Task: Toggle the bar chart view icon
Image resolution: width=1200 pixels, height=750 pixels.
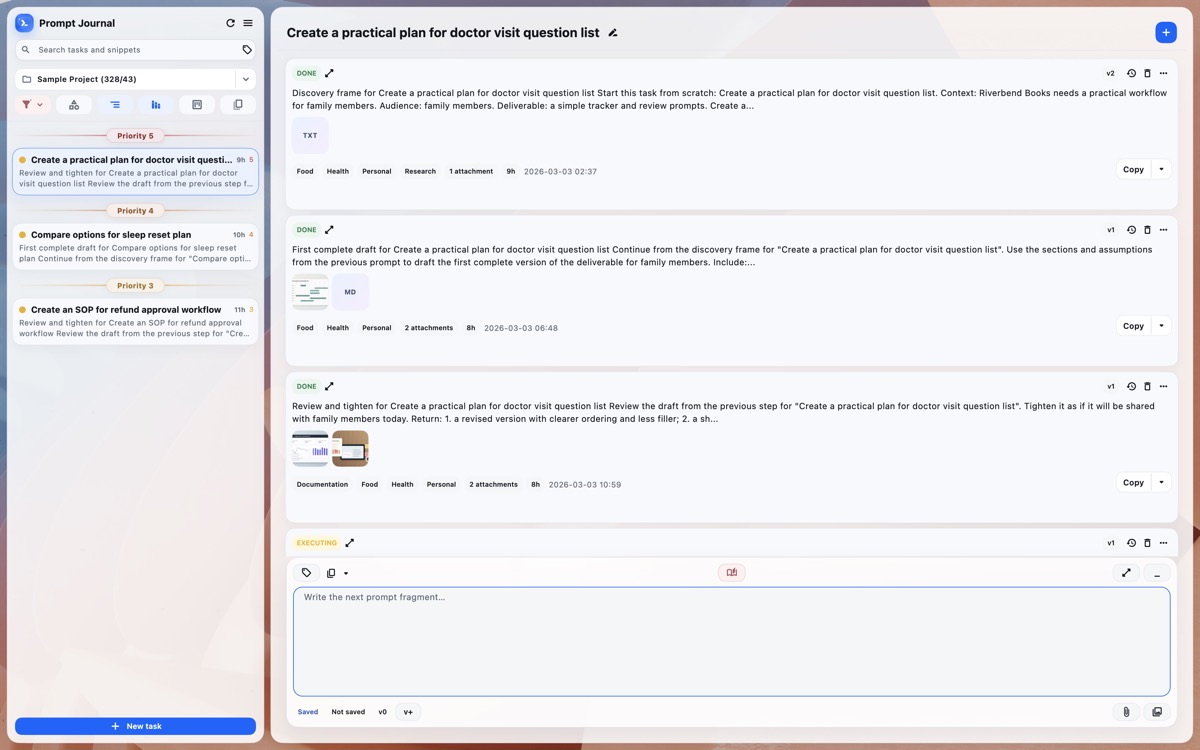Action: coord(156,105)
